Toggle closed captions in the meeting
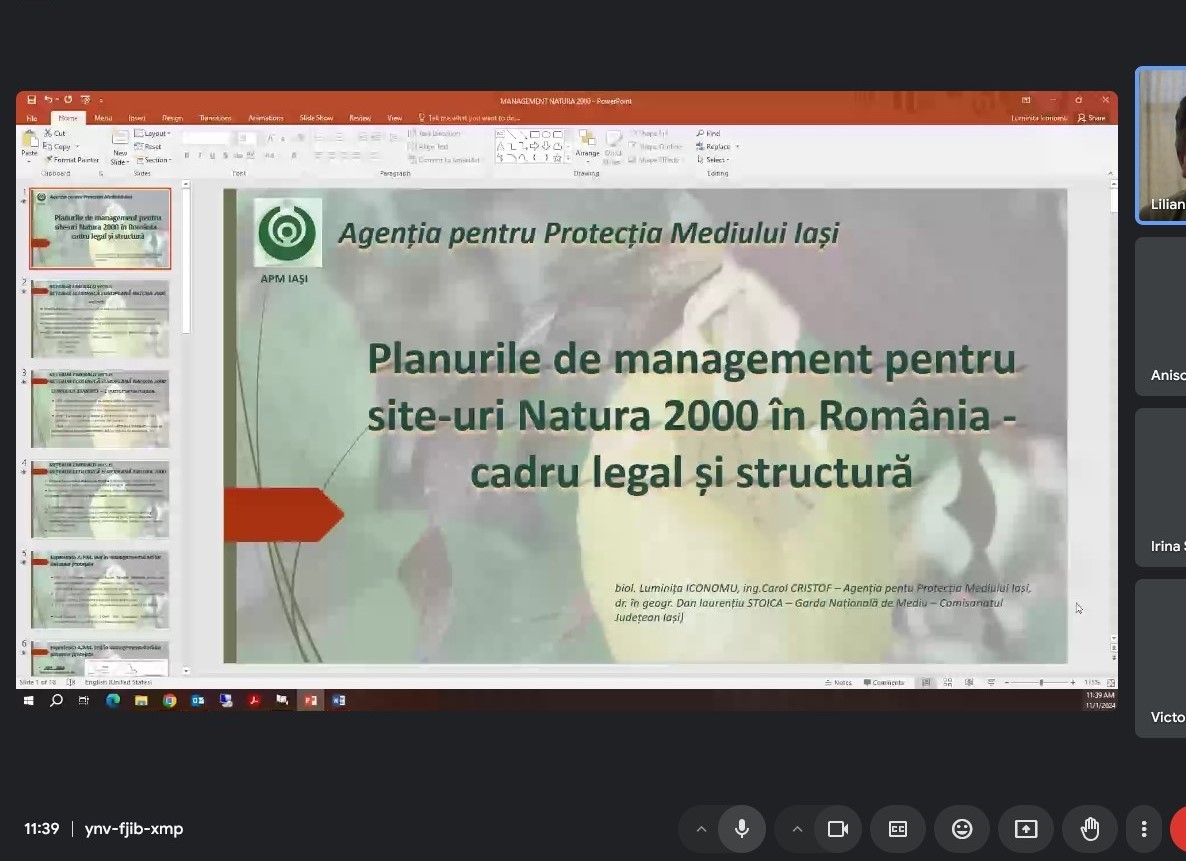This screenshot has width=1186, height=861. click(x=898, y=829)
